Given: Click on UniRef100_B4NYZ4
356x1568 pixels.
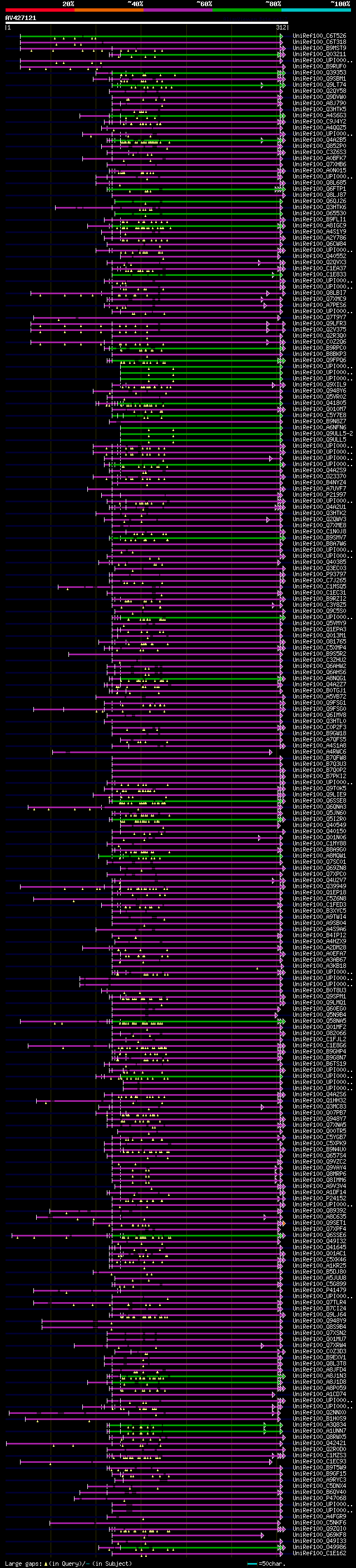Looking at the screenshot, I should (319, 483).
